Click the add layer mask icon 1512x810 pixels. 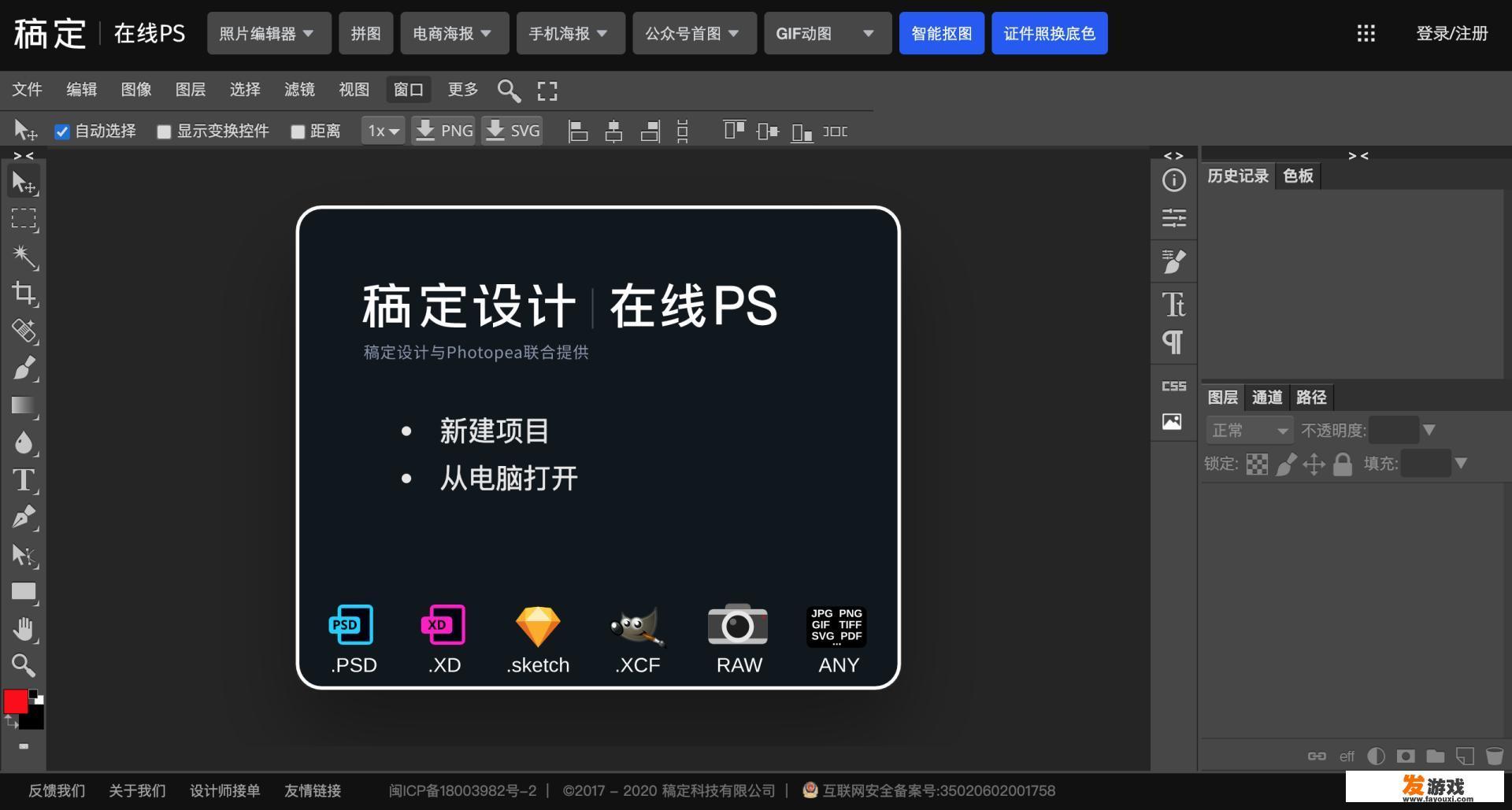(1406, 756)
